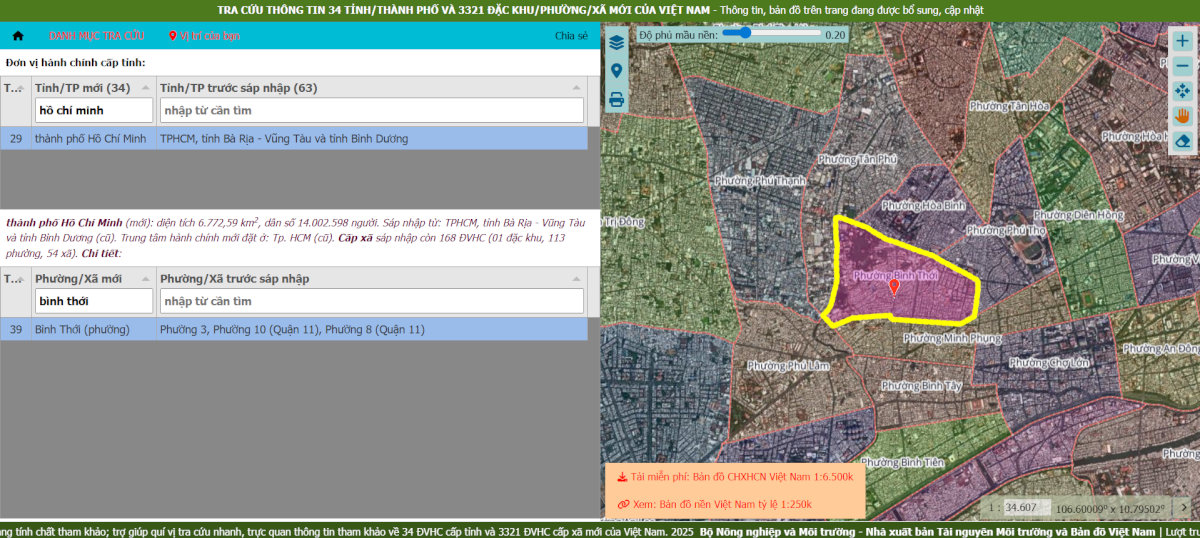Zoom in with the plus button

[x=1182, y=42]
